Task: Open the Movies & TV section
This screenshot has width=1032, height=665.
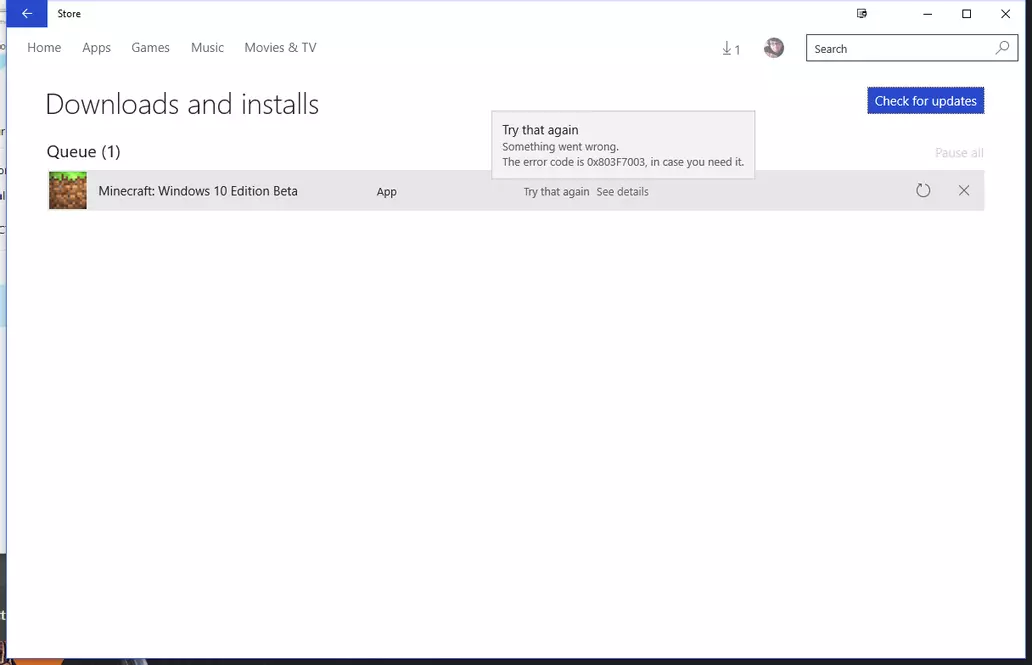Action: click(280, 47)
